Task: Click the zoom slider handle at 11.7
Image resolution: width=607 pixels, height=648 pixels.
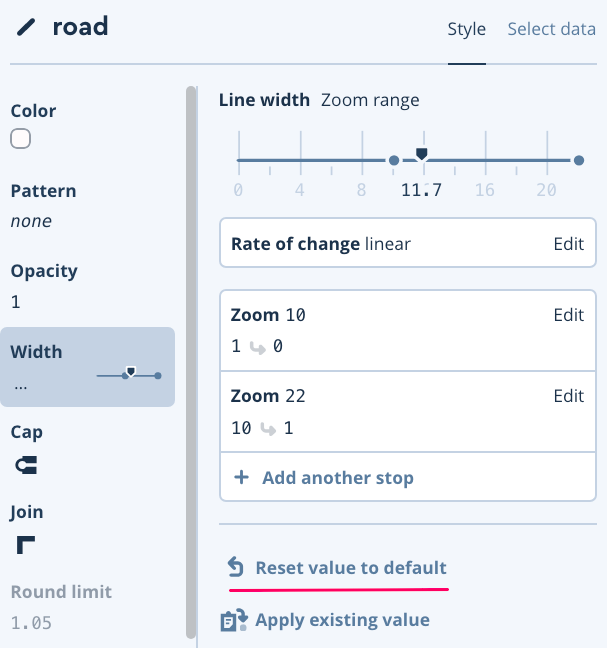Action: point(422,154)
